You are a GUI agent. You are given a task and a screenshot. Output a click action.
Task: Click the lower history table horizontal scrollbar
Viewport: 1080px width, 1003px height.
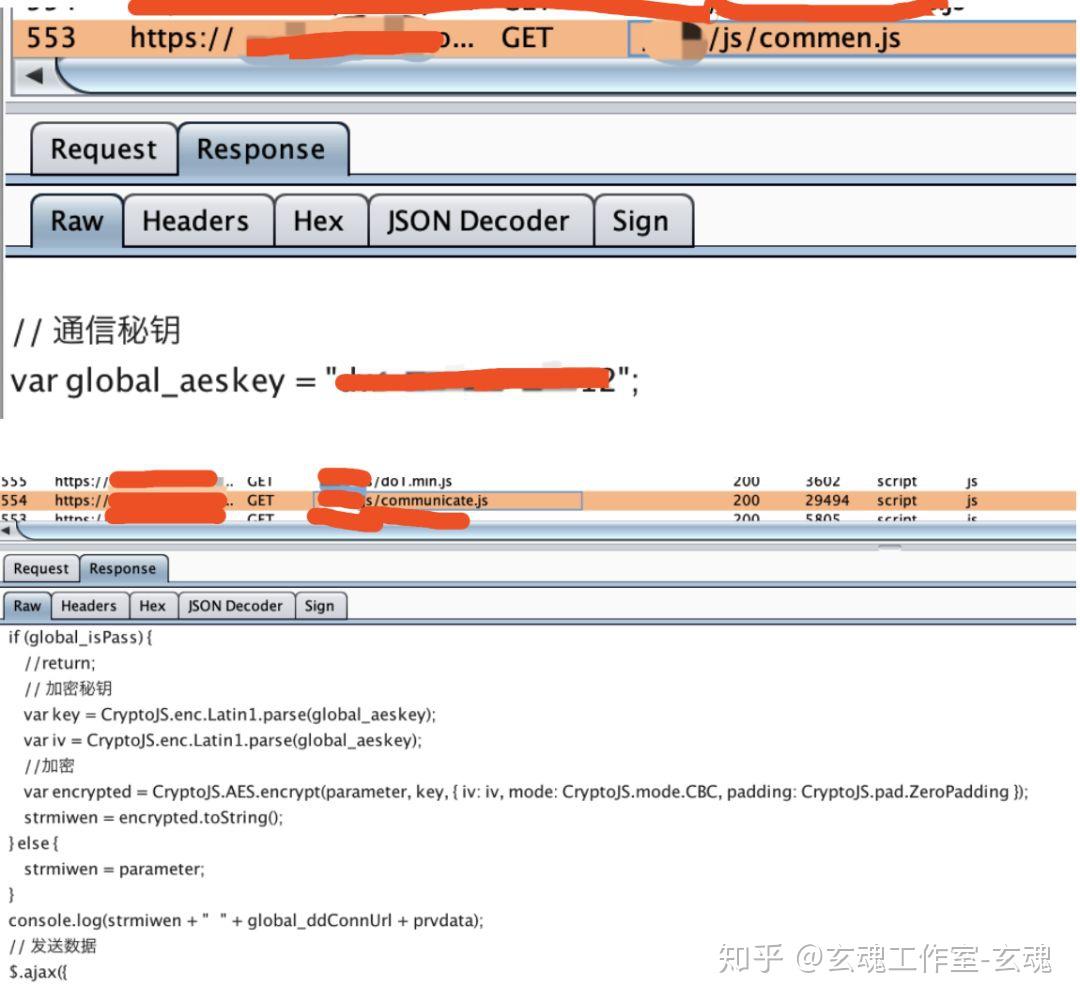pyautogui.click(x=544, y=530)
